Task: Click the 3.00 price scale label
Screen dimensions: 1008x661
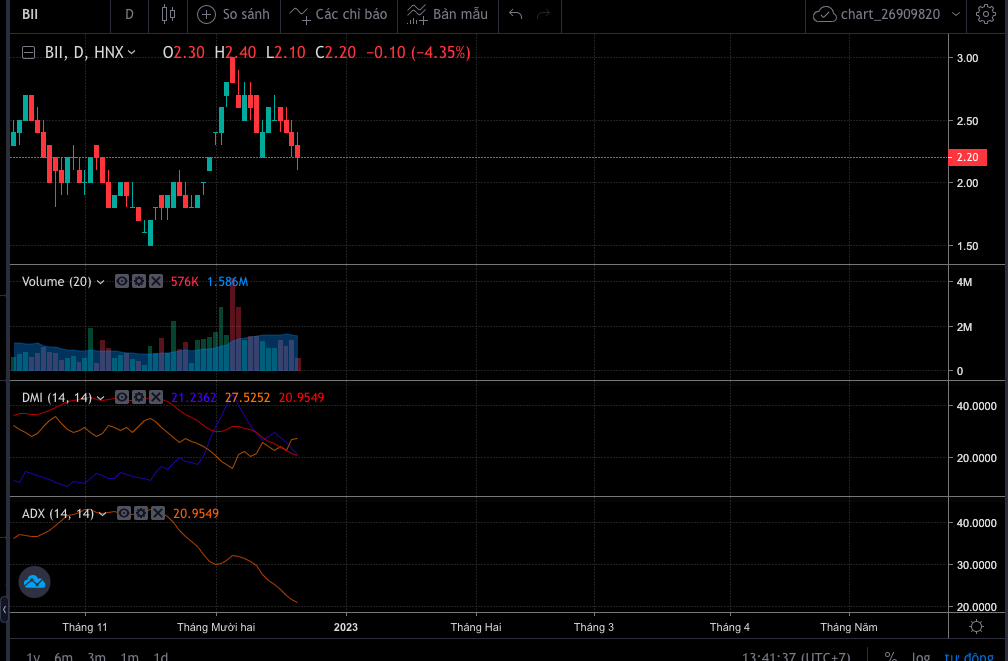Action: [x=968, y=58]
